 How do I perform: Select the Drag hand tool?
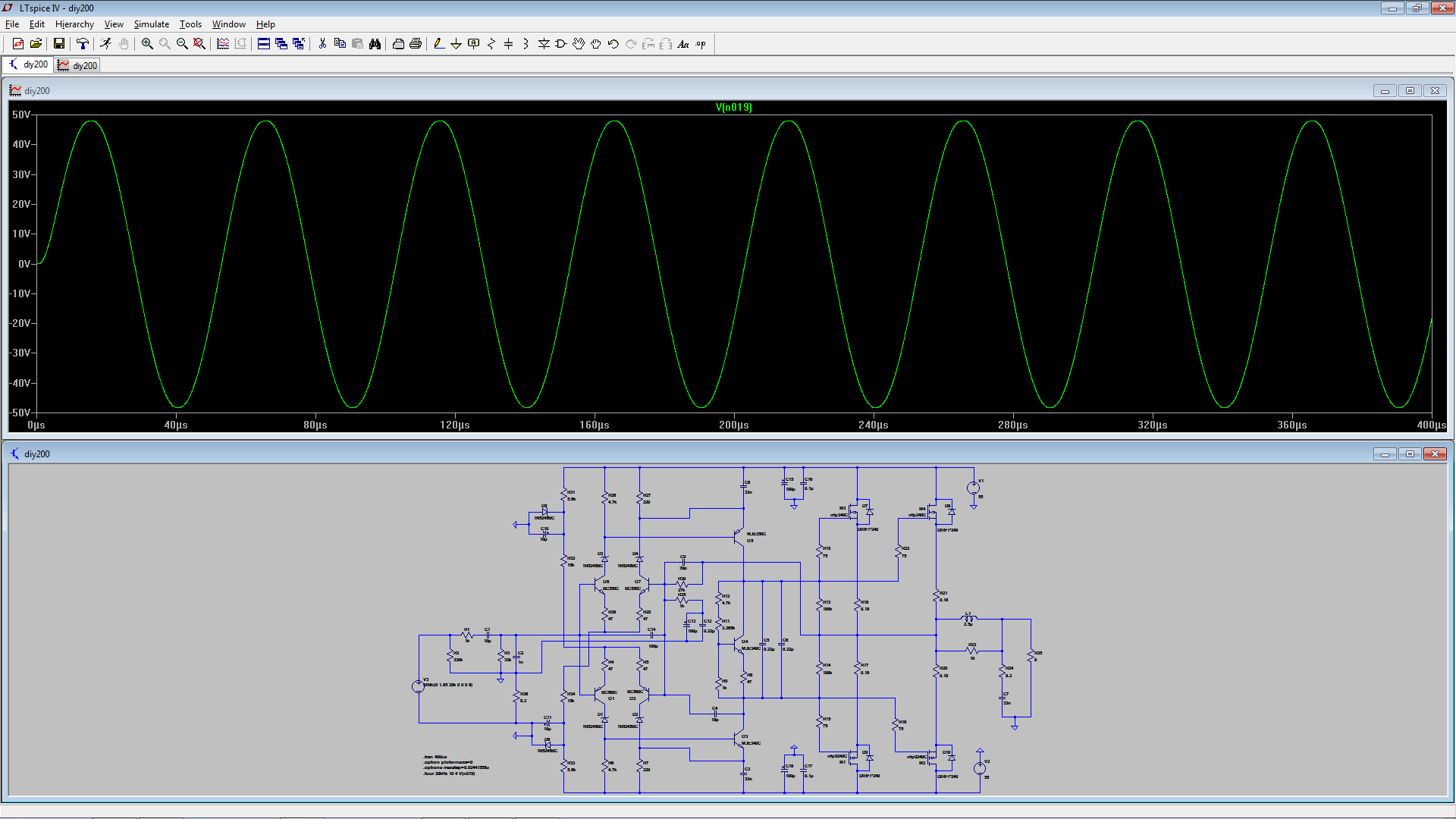click(596, 44)
